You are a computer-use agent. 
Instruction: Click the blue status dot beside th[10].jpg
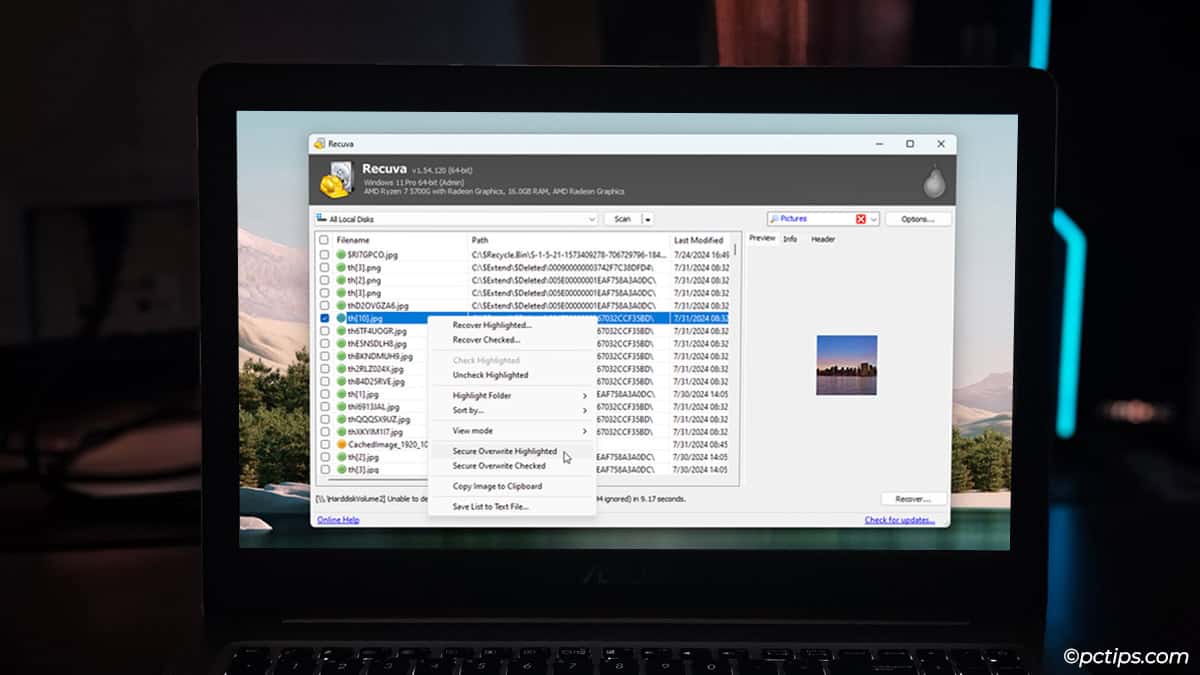pyautogui.click(x=340, y=319)
